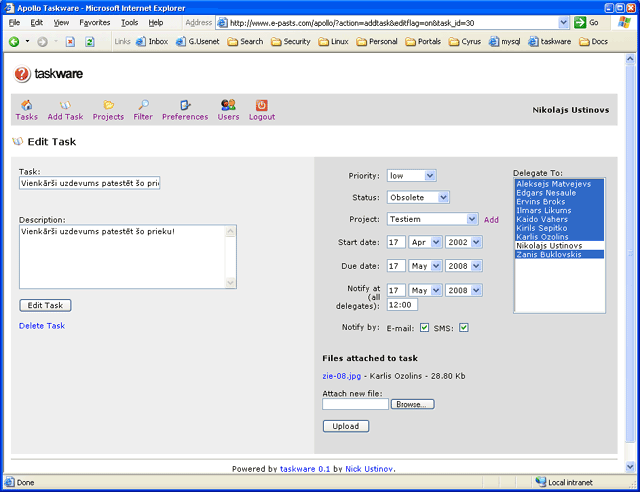Click the page scrollbar up arrow
Viewport: 640px width, 492px height.
[630, 59]
